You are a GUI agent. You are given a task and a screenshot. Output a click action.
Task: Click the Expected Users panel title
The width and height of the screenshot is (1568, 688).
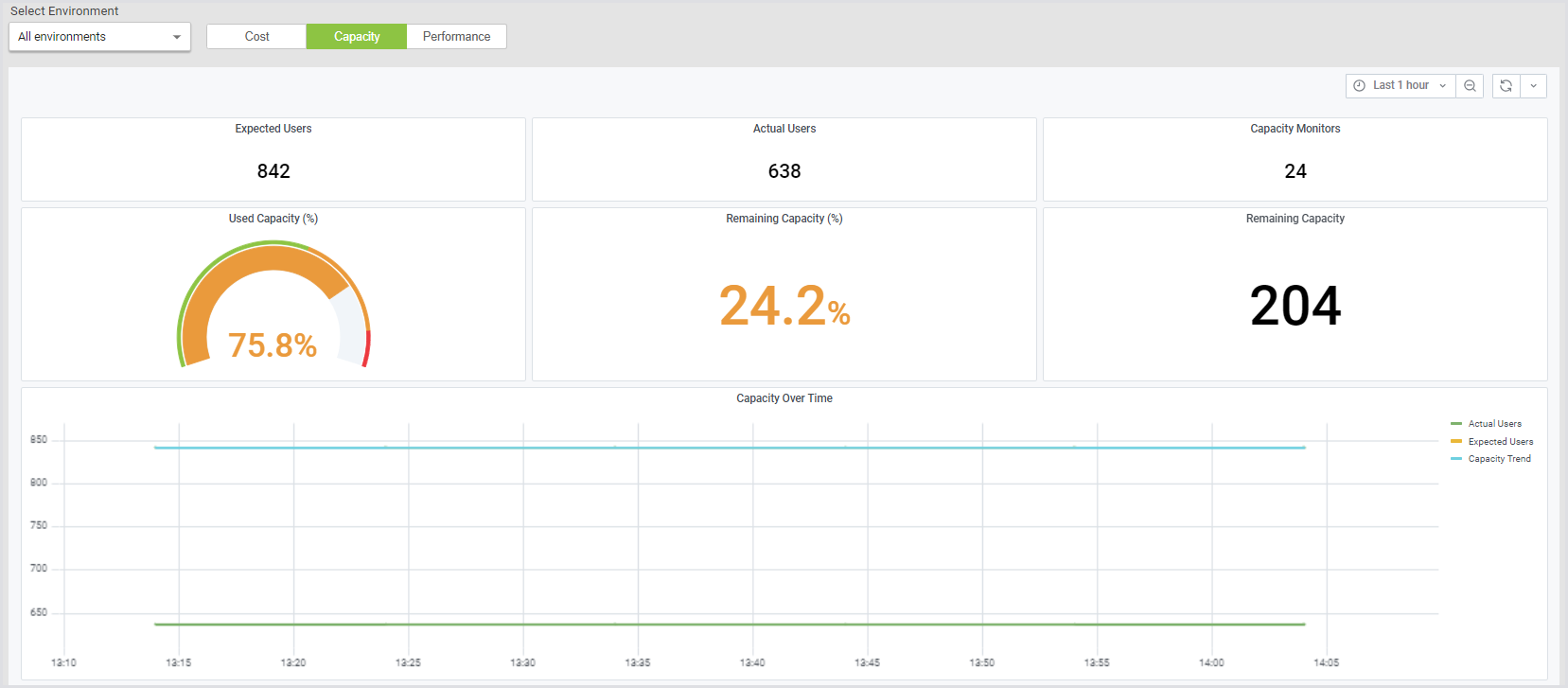click(273, 129)
